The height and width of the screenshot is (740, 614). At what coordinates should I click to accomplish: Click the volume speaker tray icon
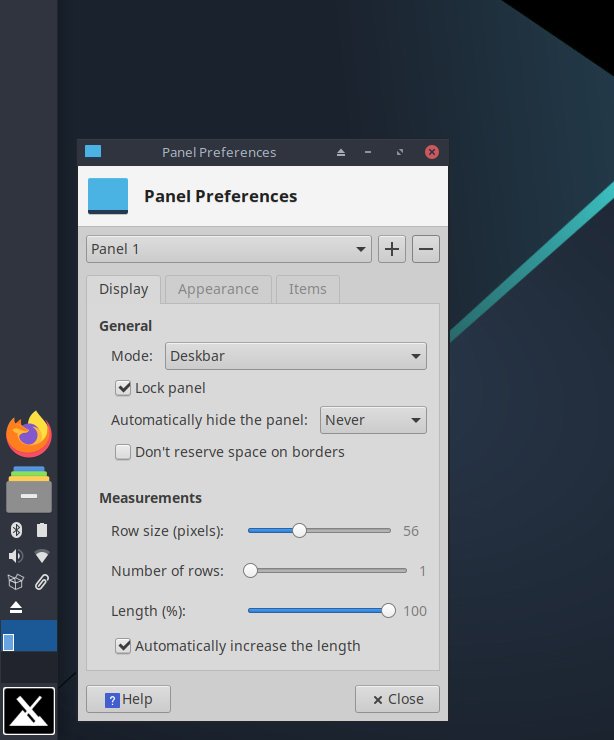click(16, 556)
